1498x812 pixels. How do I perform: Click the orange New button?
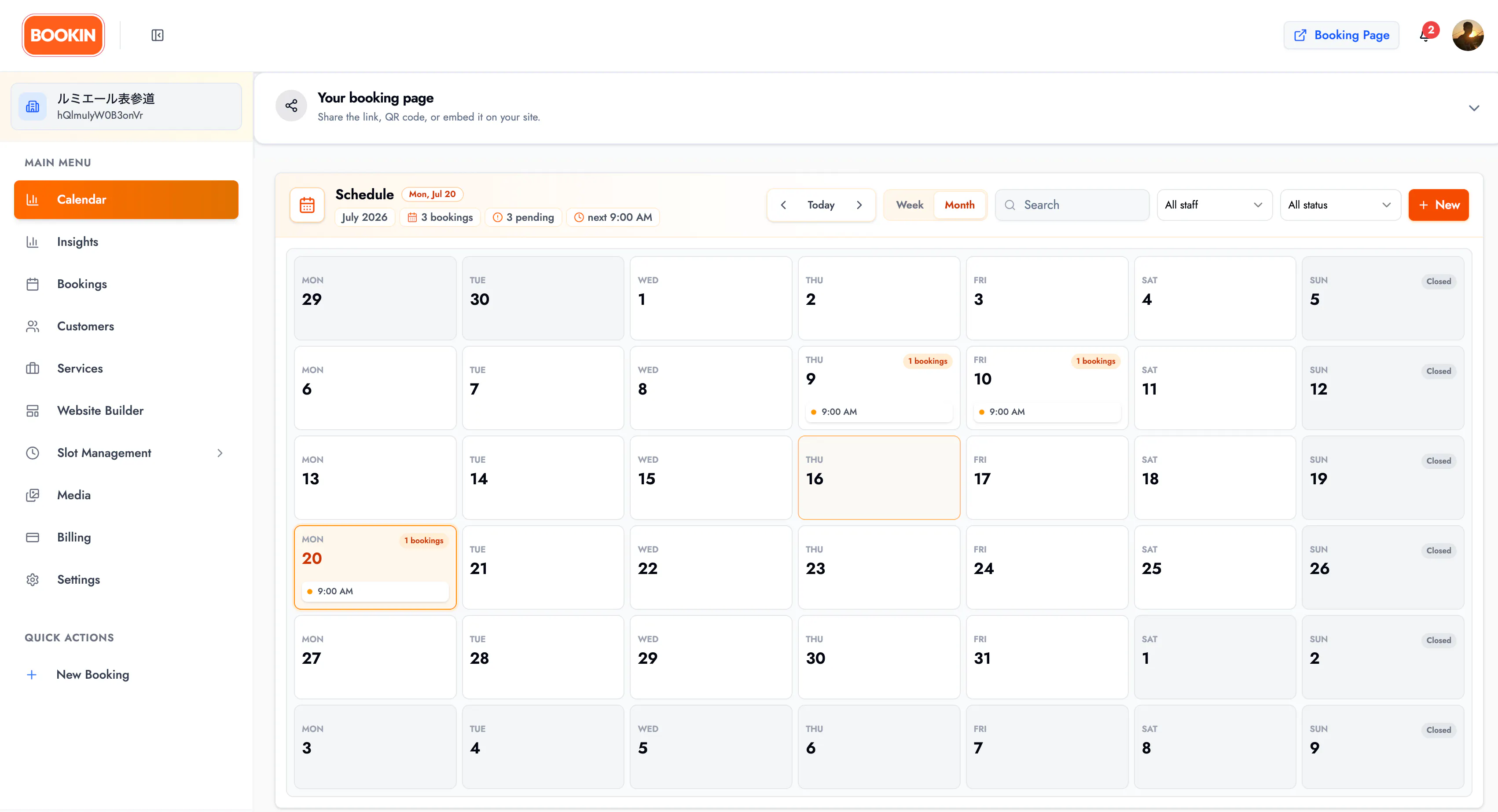(1438, 205)
